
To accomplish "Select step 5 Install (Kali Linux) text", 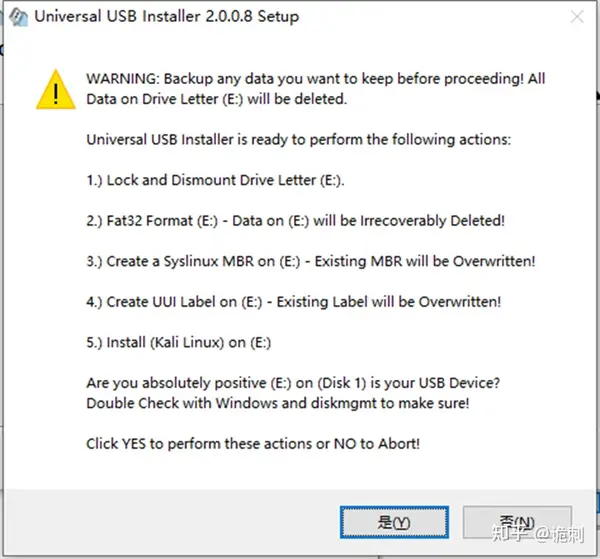I will [x=179, y=342].
